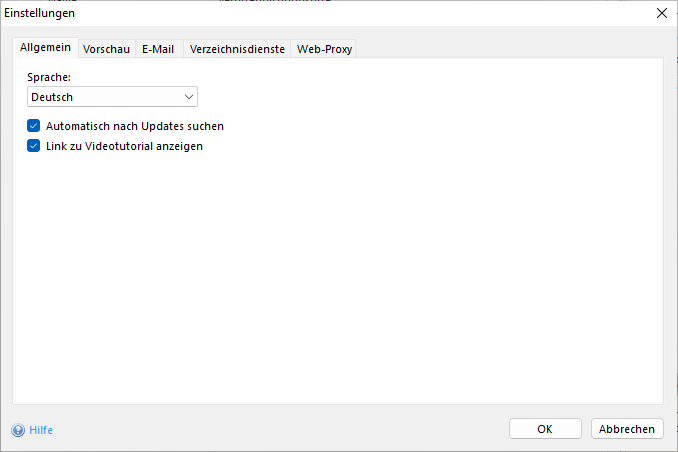Switch to the Vorschau tab
Screen dimensions: 678x452
point(106,49)
